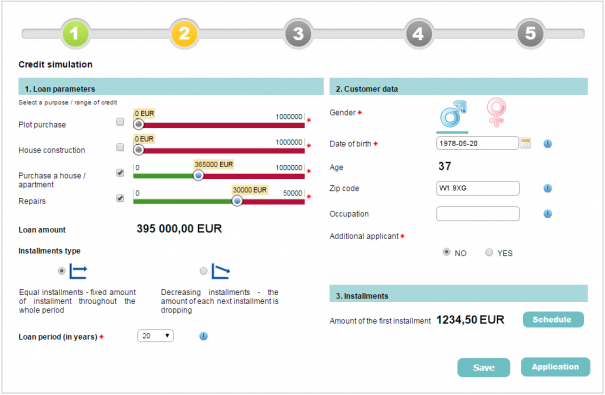
Task: Enable the House construction checkbox
Action: (120, 147)
